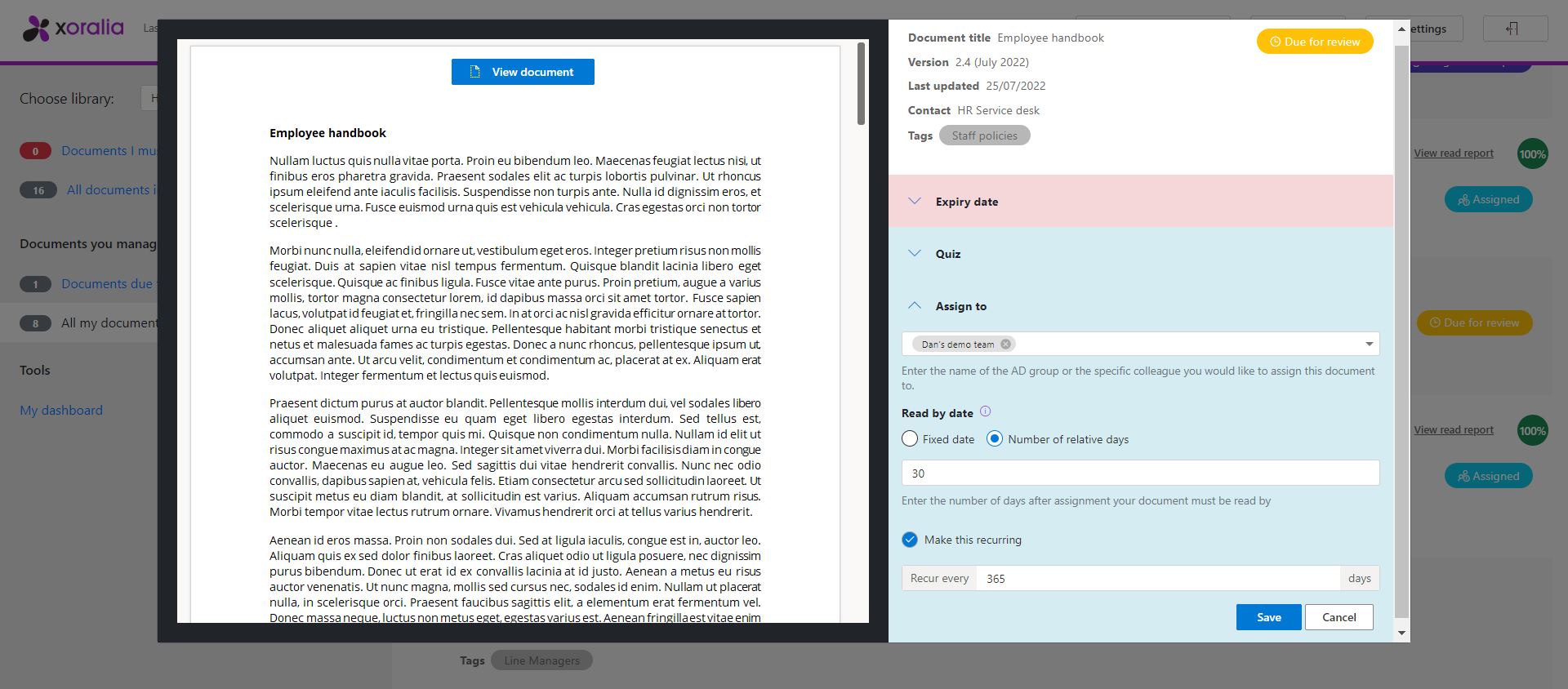Select the Fixed date radio option
Image resolution: width=1568 pixels, height=689 pixels.
(x=910, y=439)
